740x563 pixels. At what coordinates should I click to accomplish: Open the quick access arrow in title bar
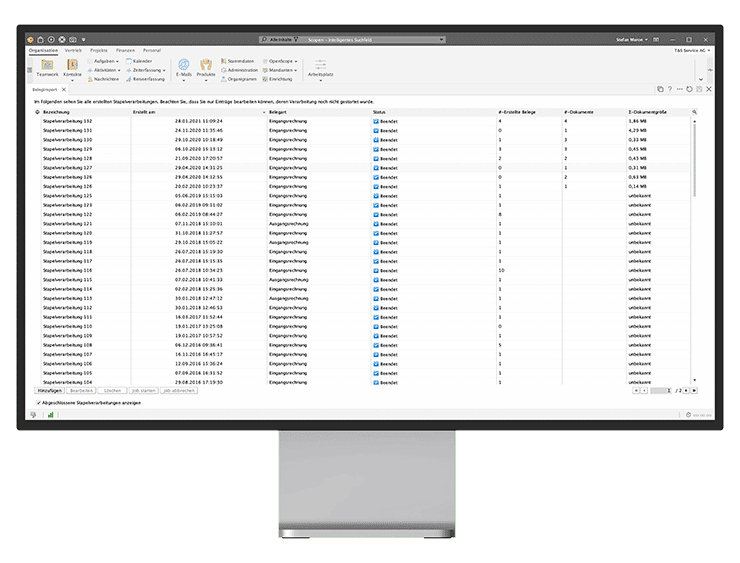coord(84,40)
